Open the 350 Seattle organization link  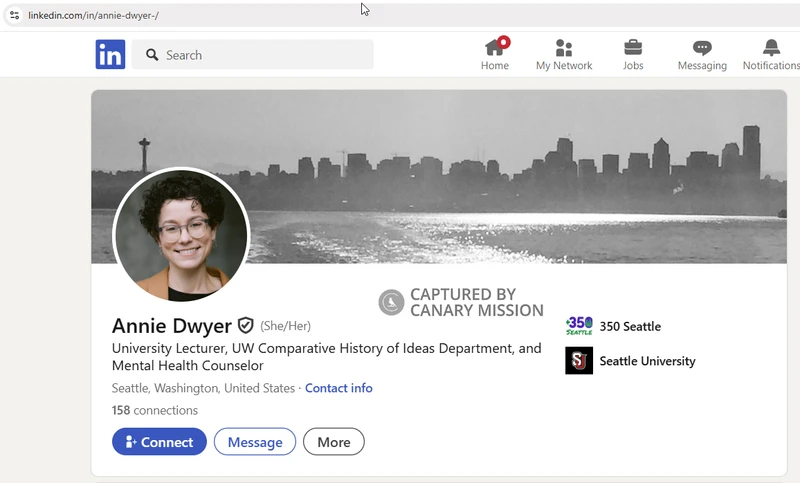(x=630, y=326)
